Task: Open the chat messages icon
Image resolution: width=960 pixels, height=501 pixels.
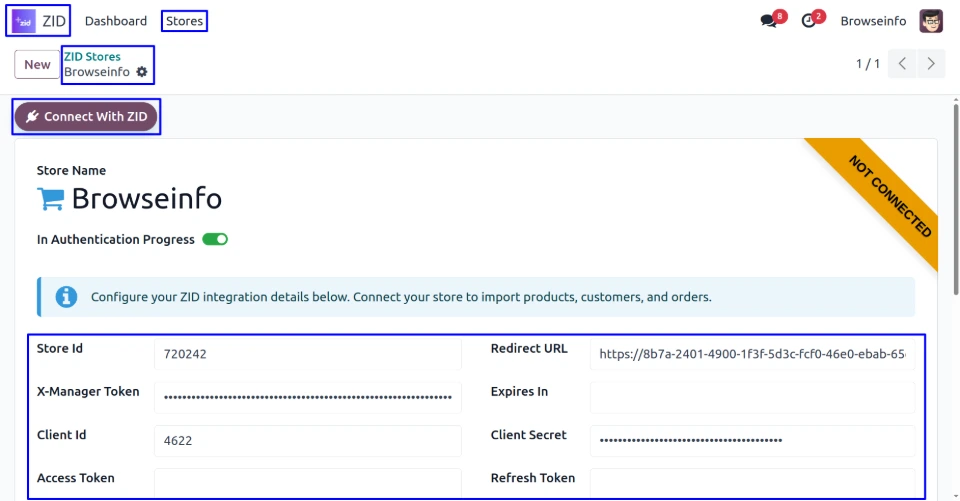Action: (x=769, y=21)
